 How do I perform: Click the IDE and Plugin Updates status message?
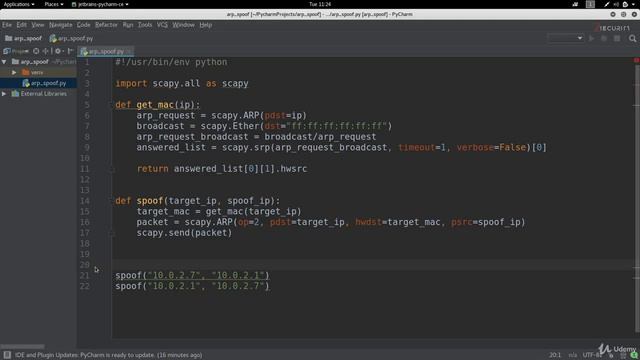pyautogui.click(x=109, y=355)
